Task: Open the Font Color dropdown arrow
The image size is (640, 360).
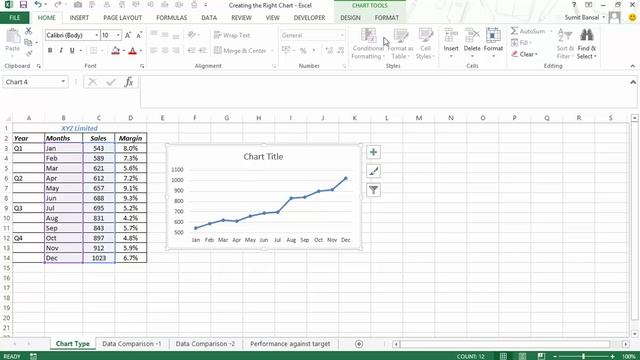Action: (140, 51)
